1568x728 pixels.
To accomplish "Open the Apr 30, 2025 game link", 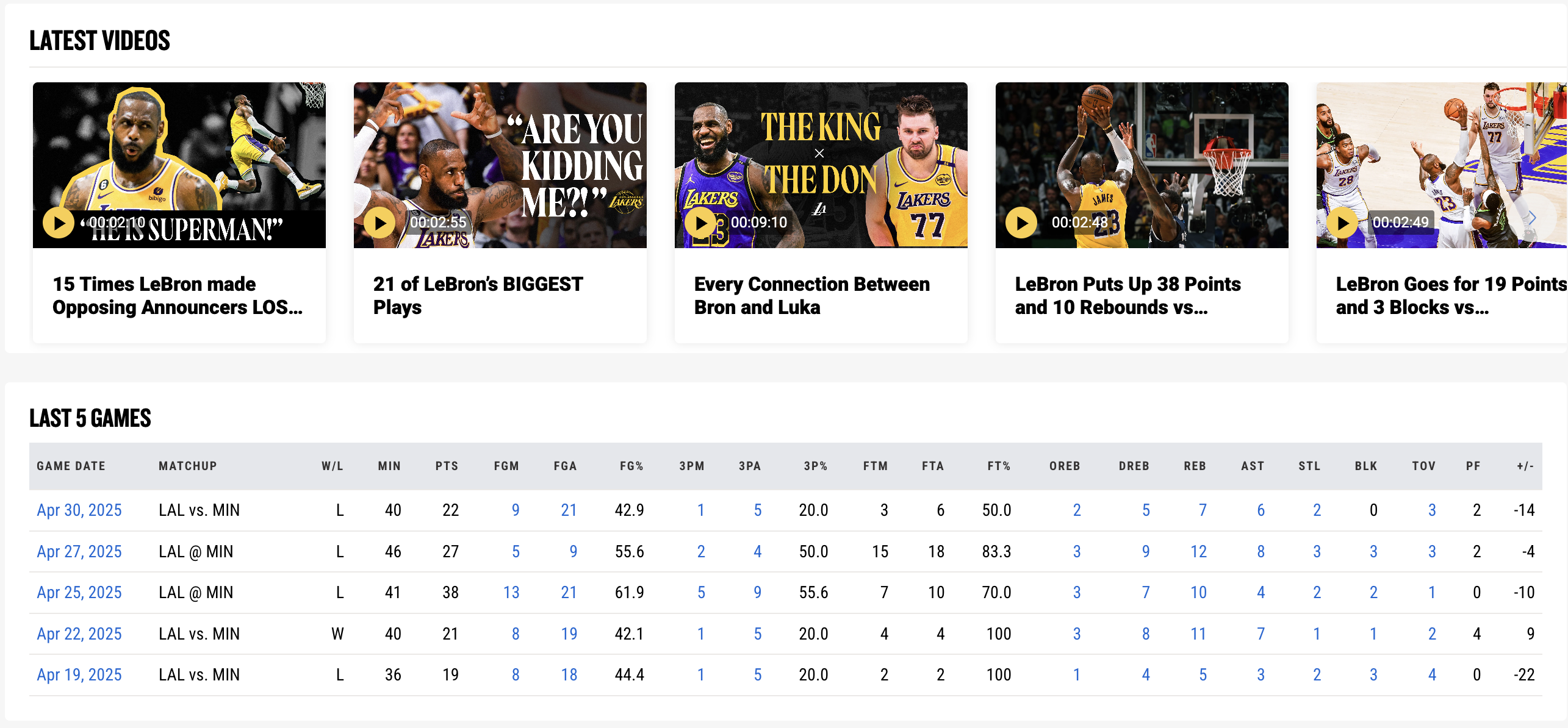I will (79, 510).
